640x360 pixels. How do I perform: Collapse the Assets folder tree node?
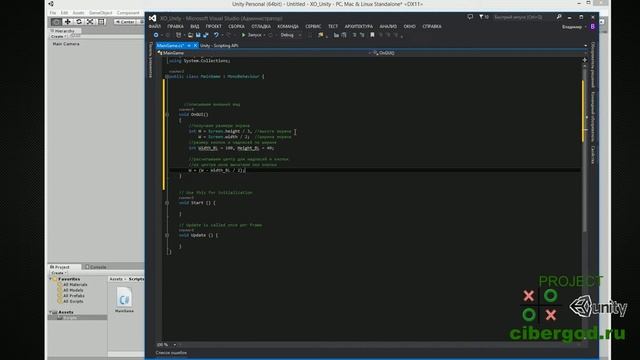[x=51, y=312]
